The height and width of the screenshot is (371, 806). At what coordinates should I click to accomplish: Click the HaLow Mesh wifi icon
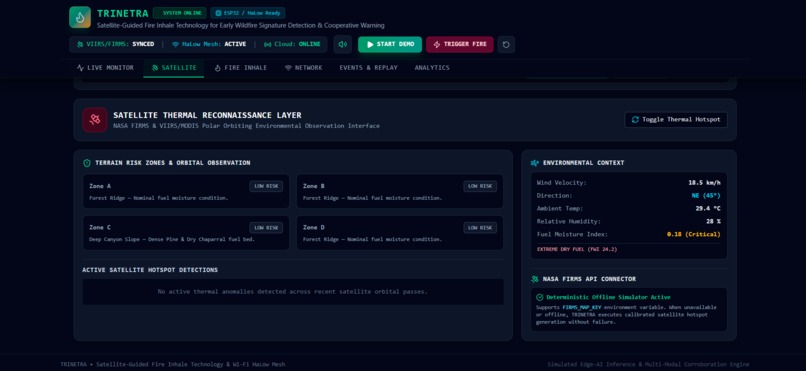coord(175,44)
